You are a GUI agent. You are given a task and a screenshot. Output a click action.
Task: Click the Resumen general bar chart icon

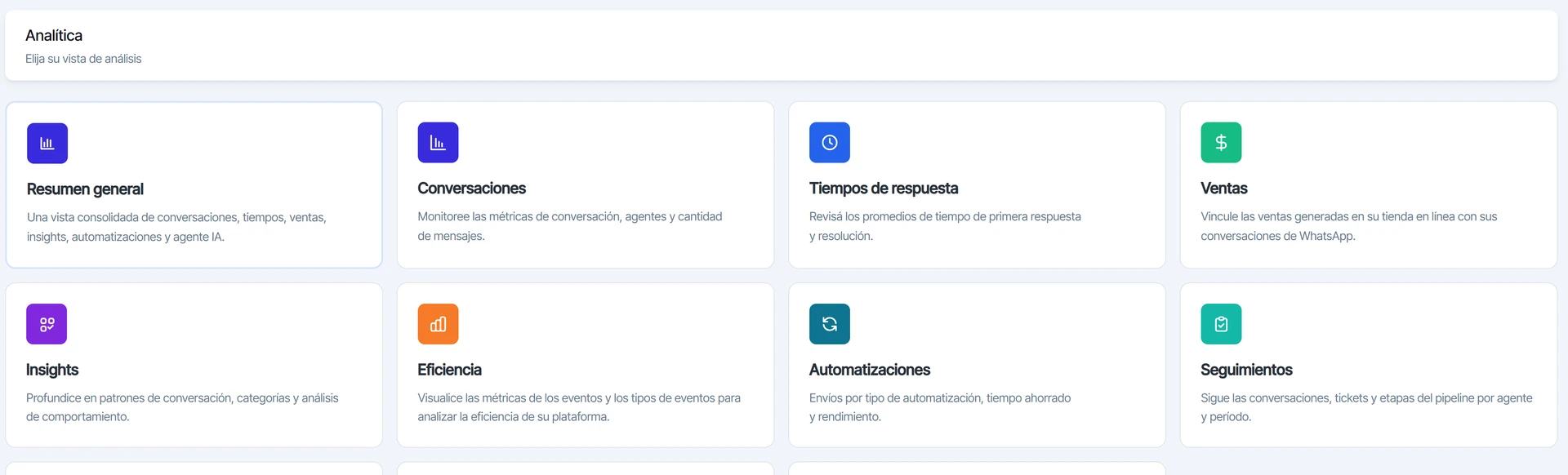pos(47,144)
